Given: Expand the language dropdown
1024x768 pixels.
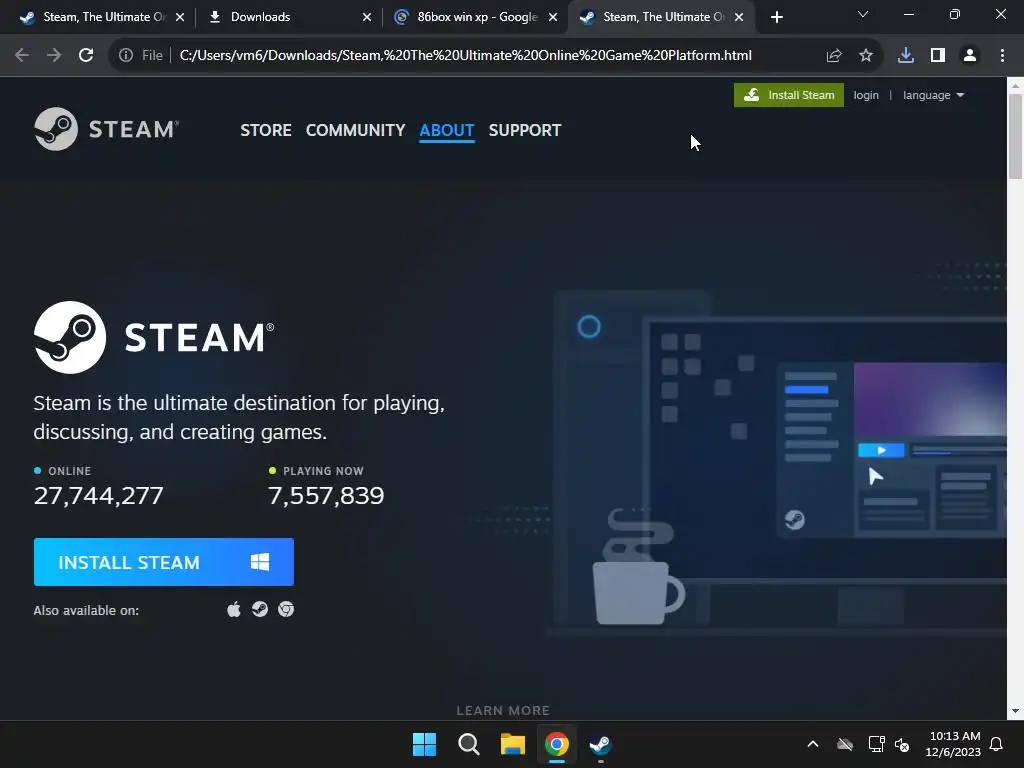Looking at the screenshot, I should point(933,95).
